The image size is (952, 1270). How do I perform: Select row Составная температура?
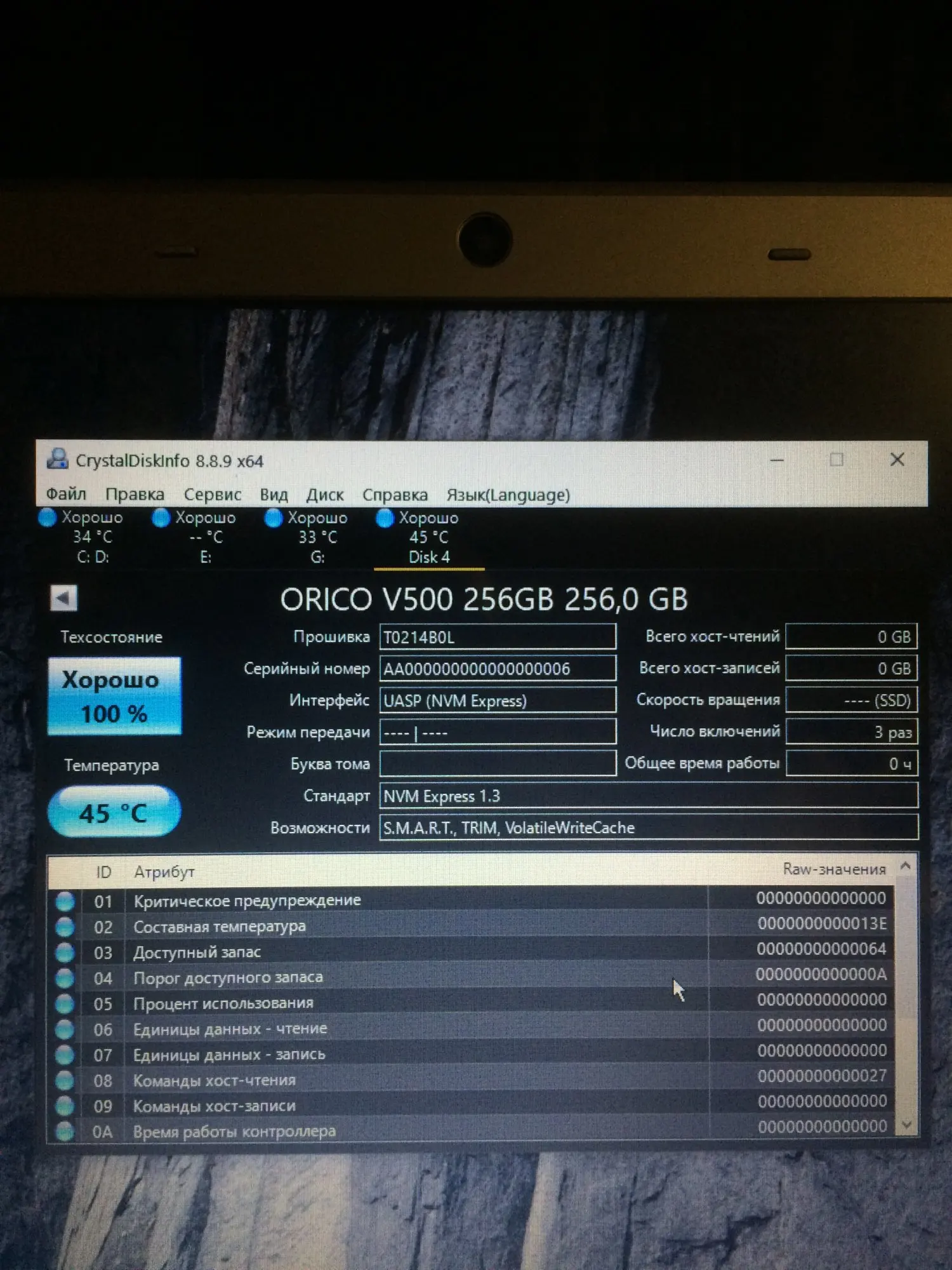473,926
